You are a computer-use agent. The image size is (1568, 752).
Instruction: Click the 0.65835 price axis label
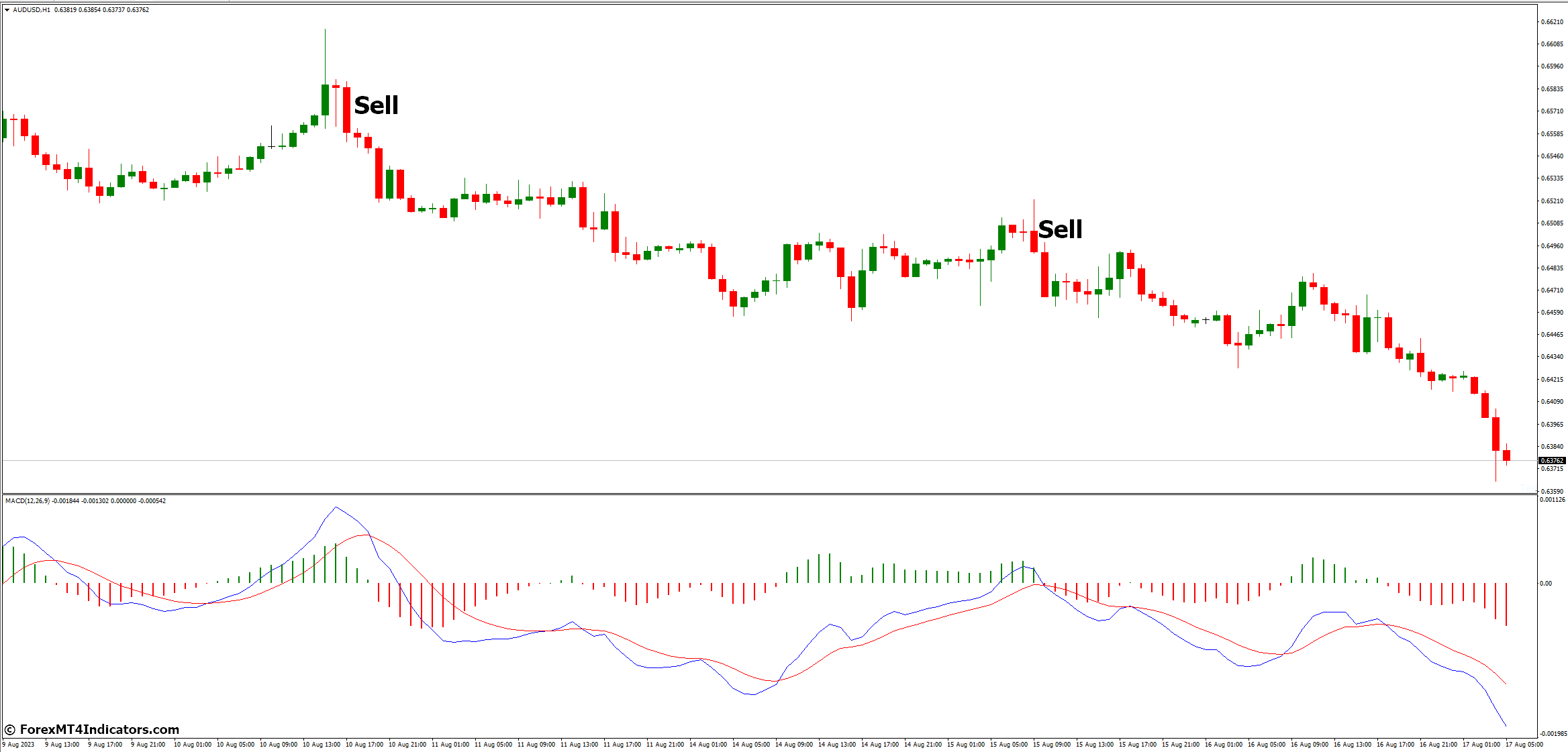coord(1552,89)
